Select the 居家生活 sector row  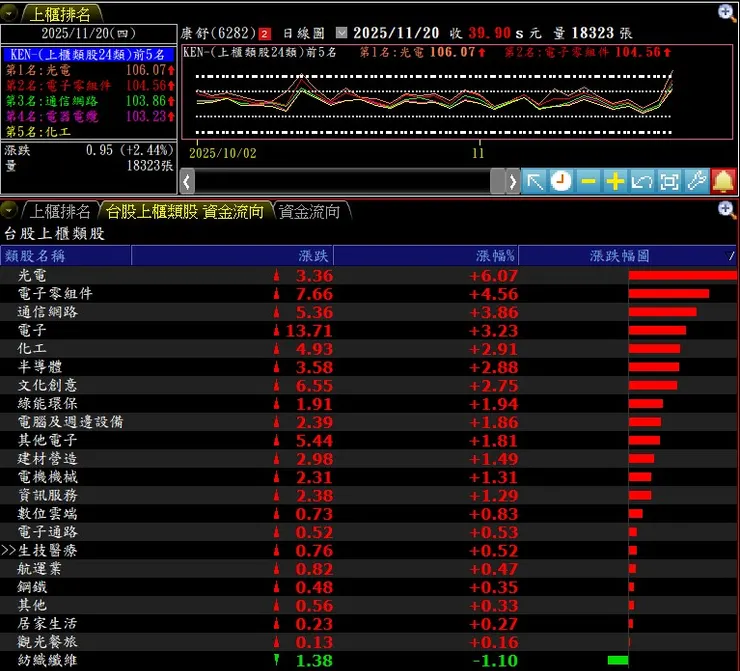coord(368,623)
